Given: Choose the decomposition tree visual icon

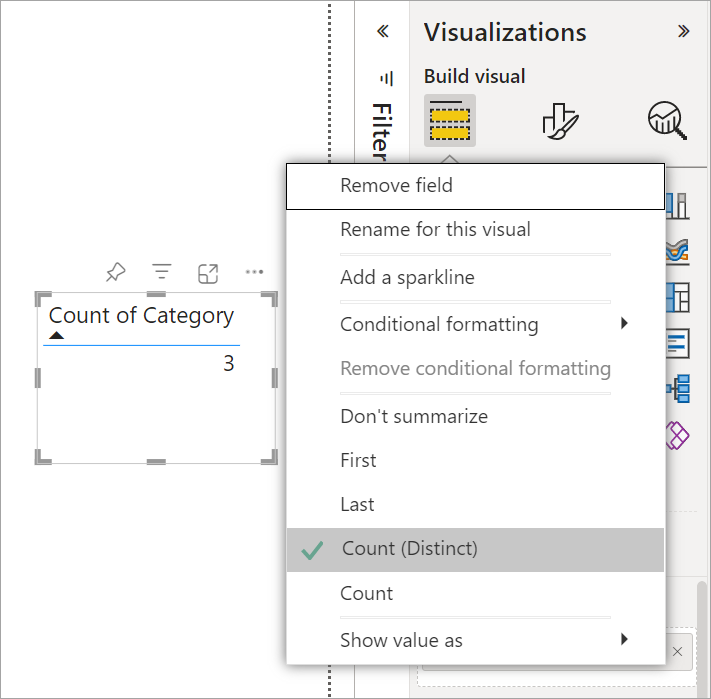Looking at the screenshot, I should coord(677,388).
